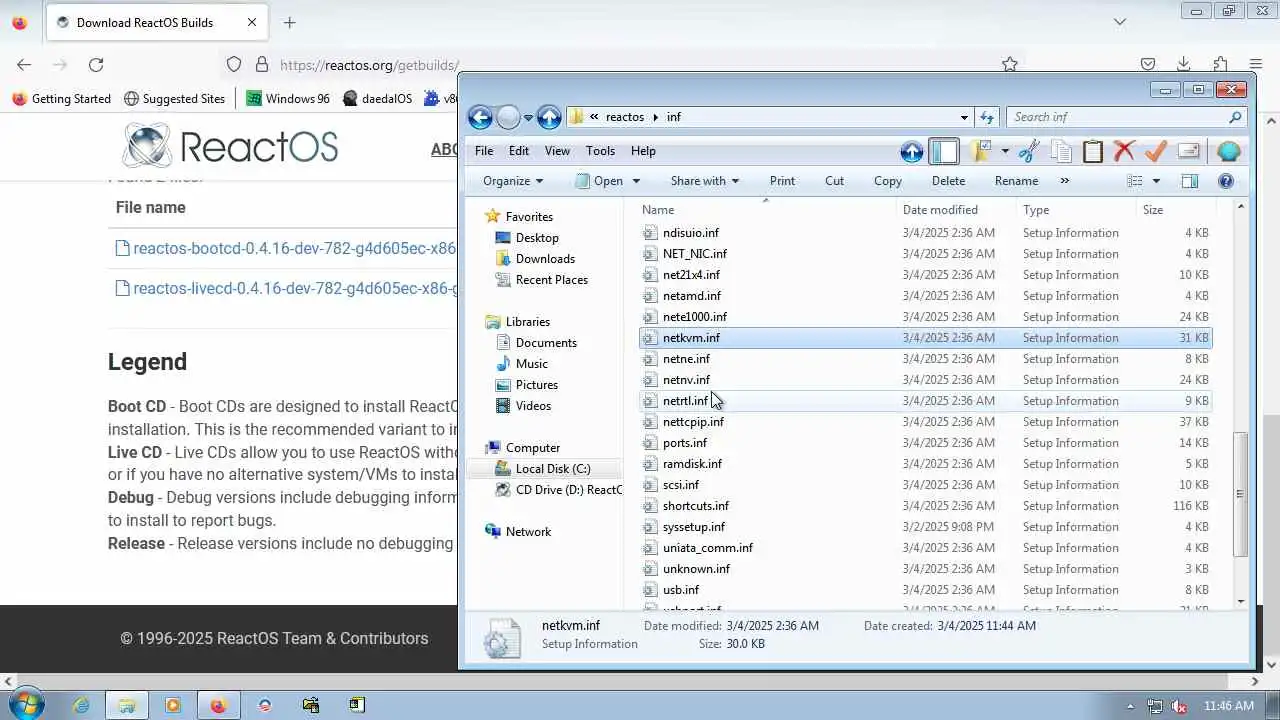Open the Windows 96 bookmark
The width and height of the screenshot is (1280, 720).
click(288, 98)
